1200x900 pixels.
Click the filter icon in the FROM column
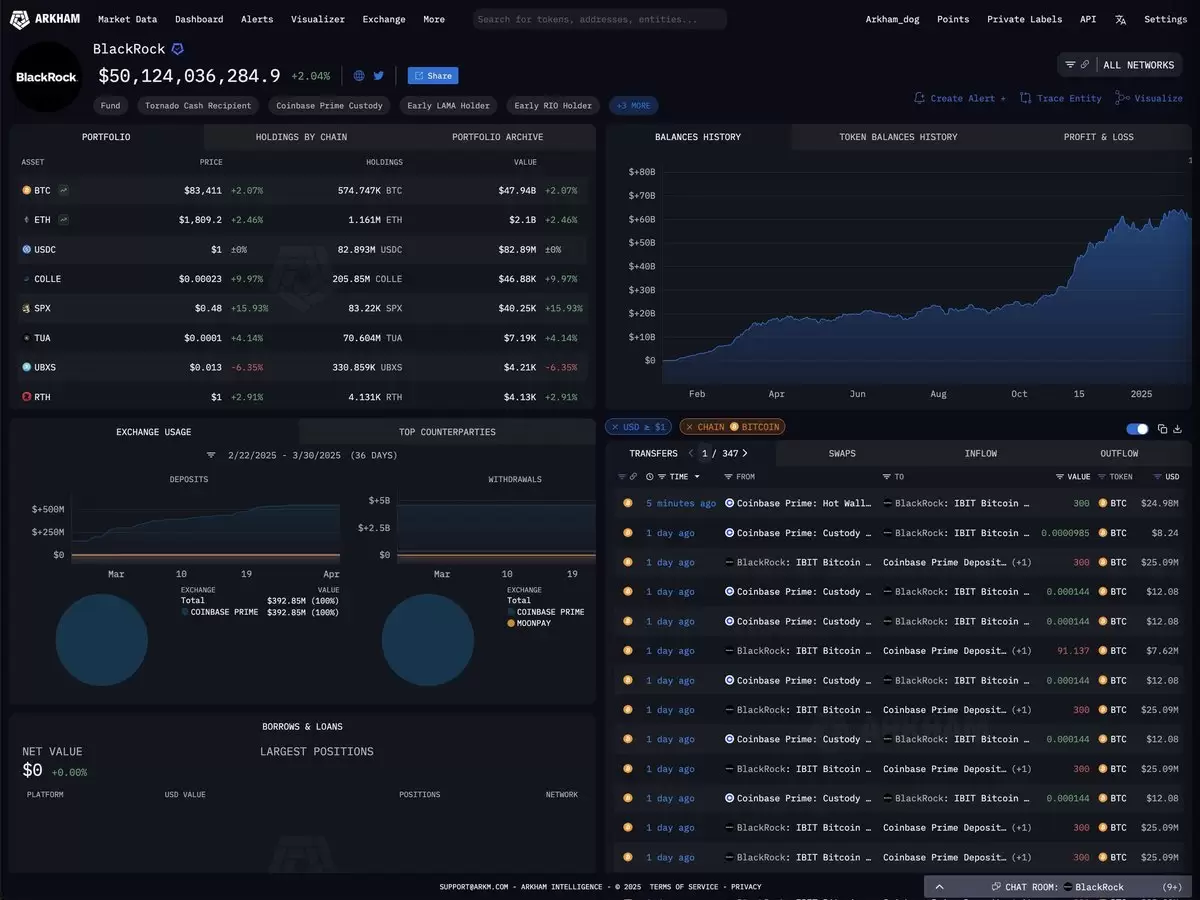pos(729,477)
